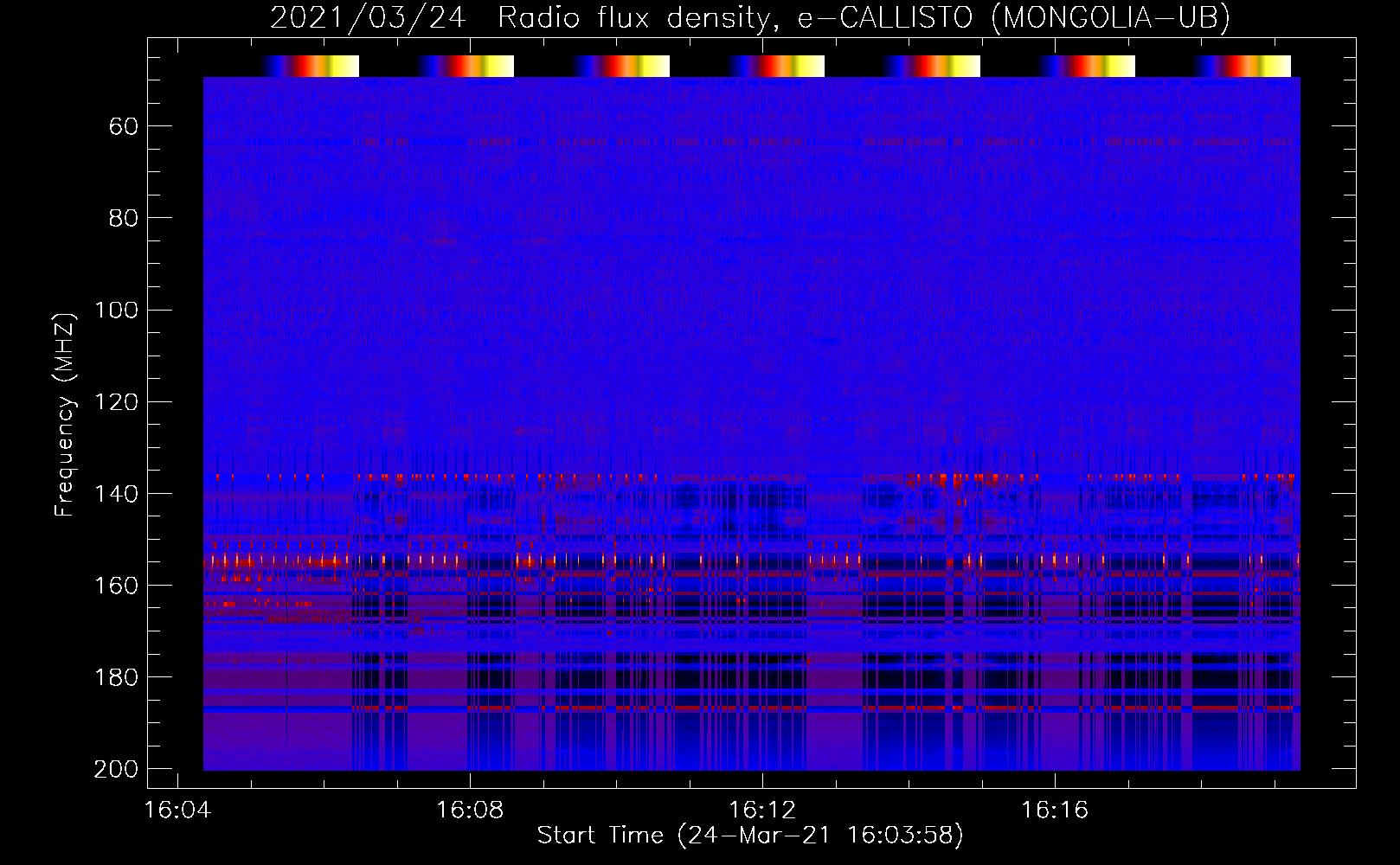Click the 60 frequency tick label

[x=124, y=127]
